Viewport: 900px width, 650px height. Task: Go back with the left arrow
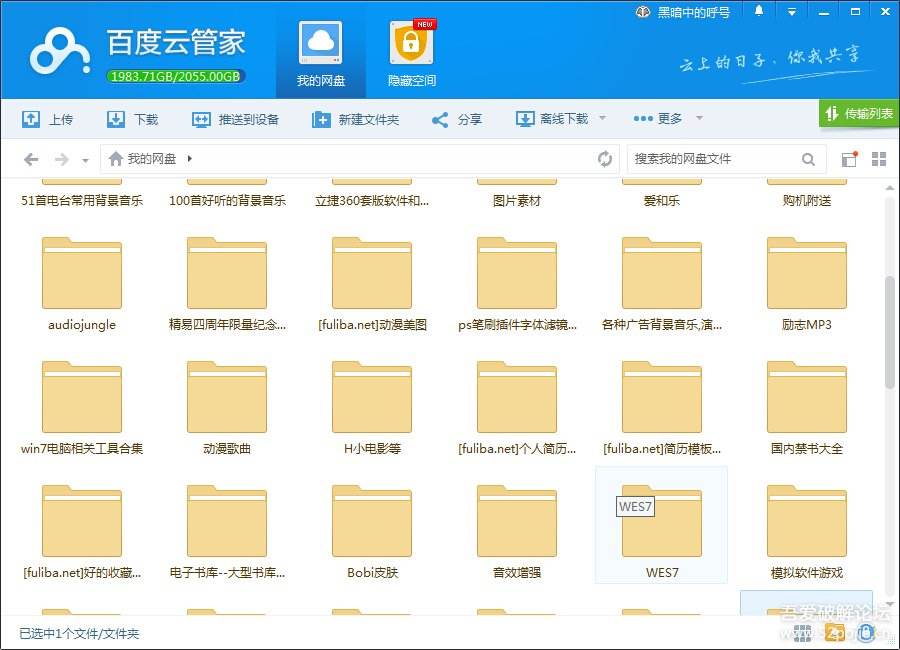31,159
